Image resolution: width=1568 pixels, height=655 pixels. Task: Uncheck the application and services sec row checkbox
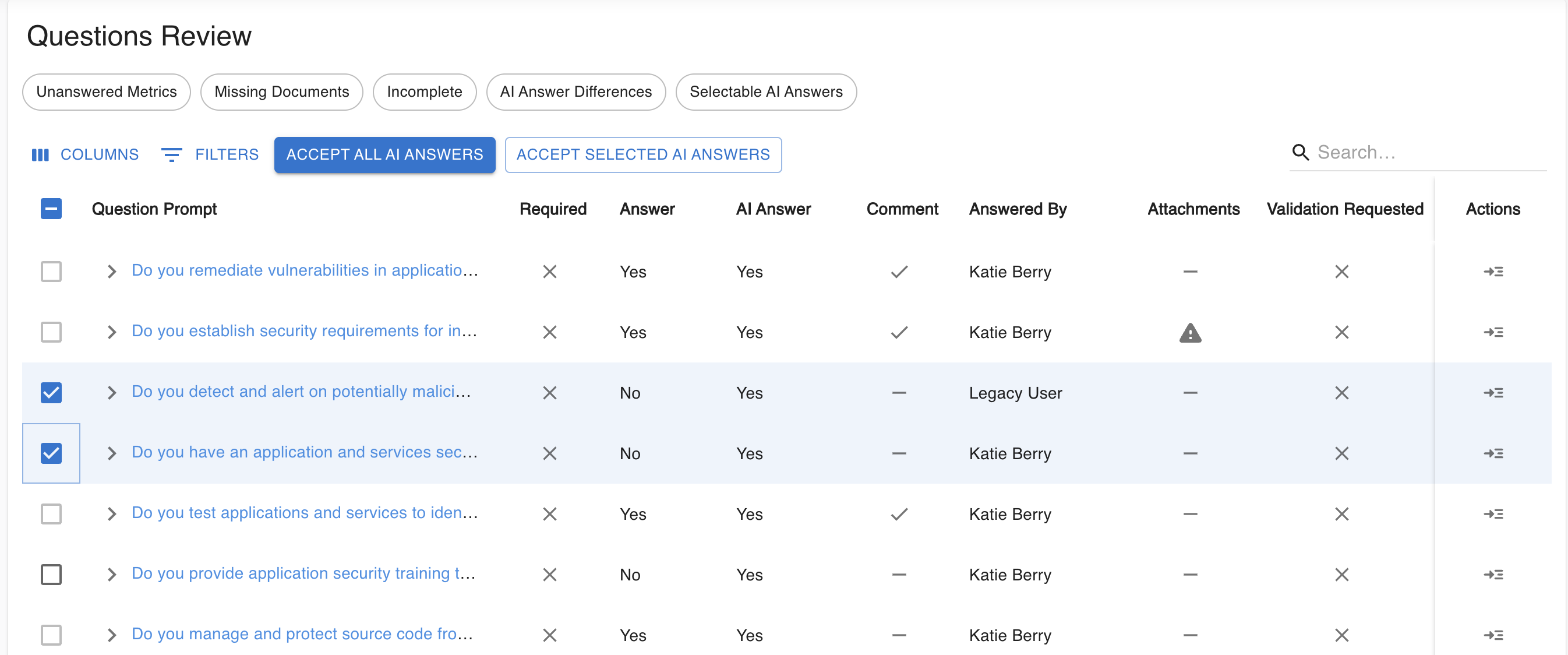click(x=51, y=453)
